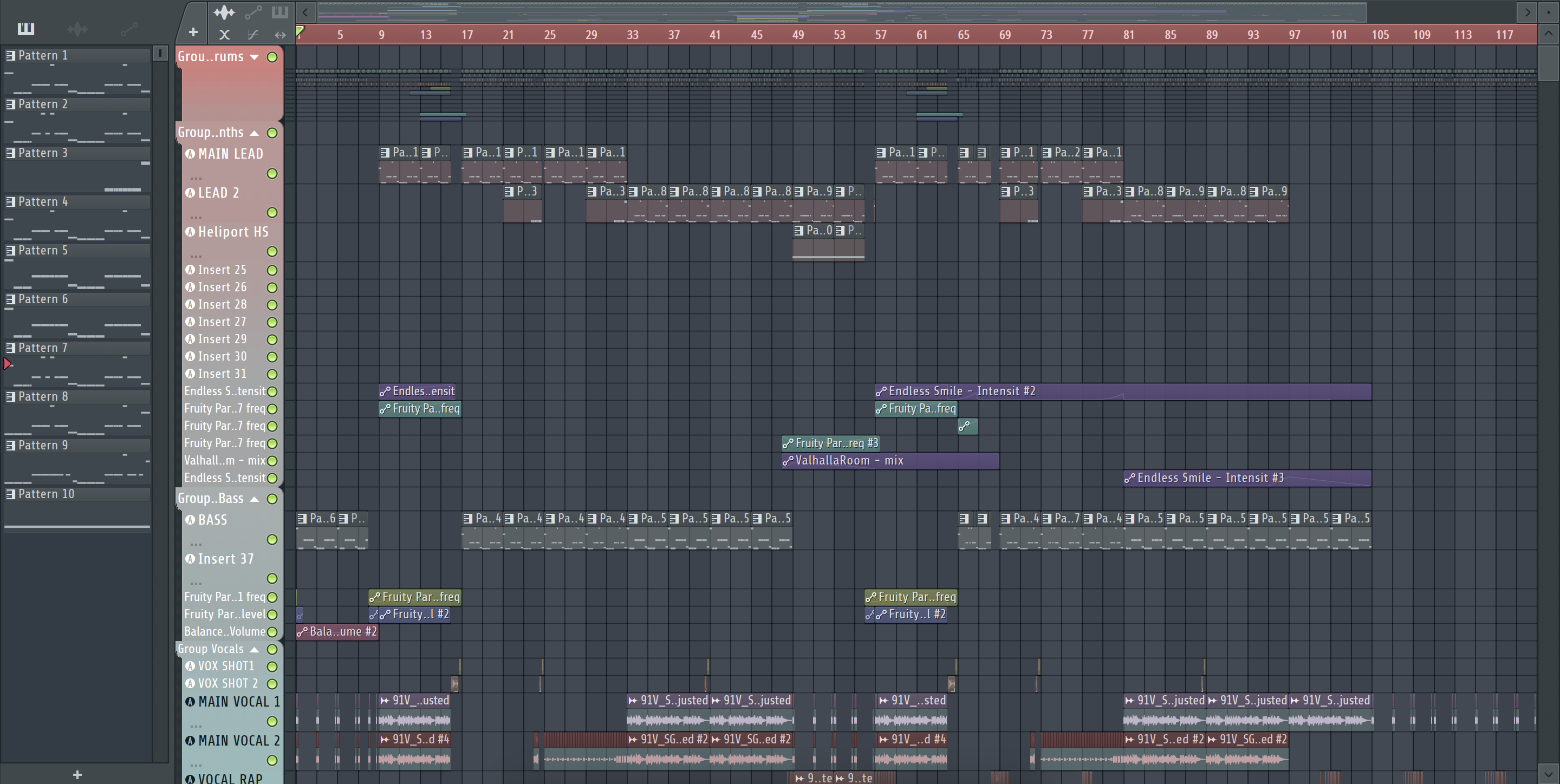Mute the BASS track
This screenshot has height=784, width=1560.
pyautogui.click(x=272, y=539)
